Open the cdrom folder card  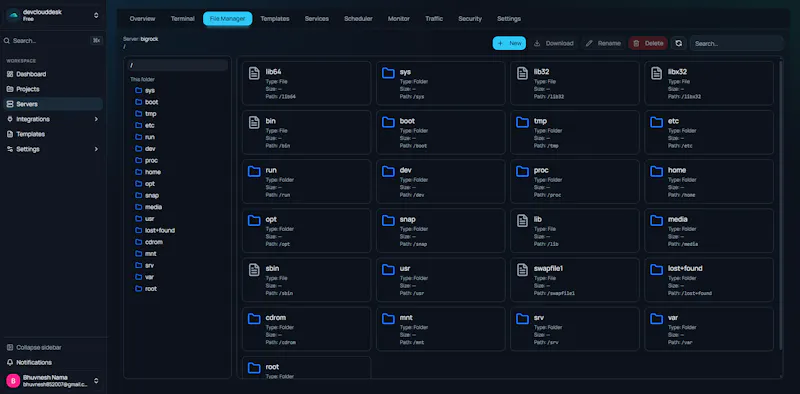[x=307, y=329]
